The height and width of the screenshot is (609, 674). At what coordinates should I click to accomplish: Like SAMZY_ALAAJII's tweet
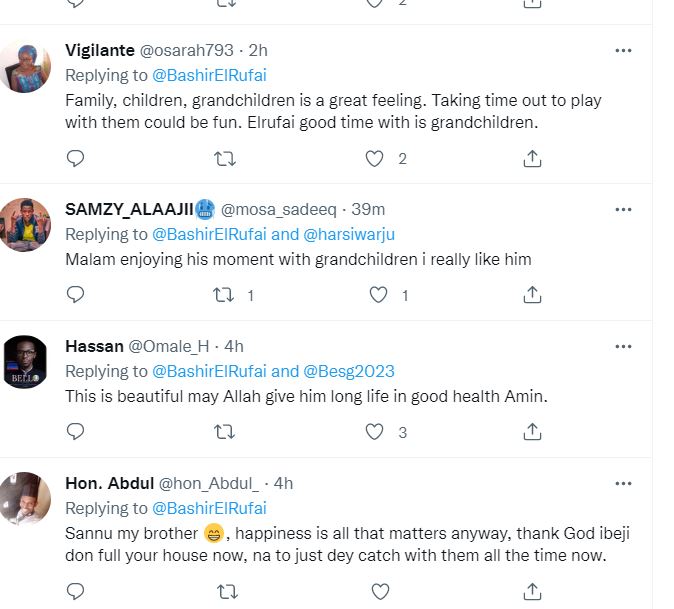tap(378, 295)
